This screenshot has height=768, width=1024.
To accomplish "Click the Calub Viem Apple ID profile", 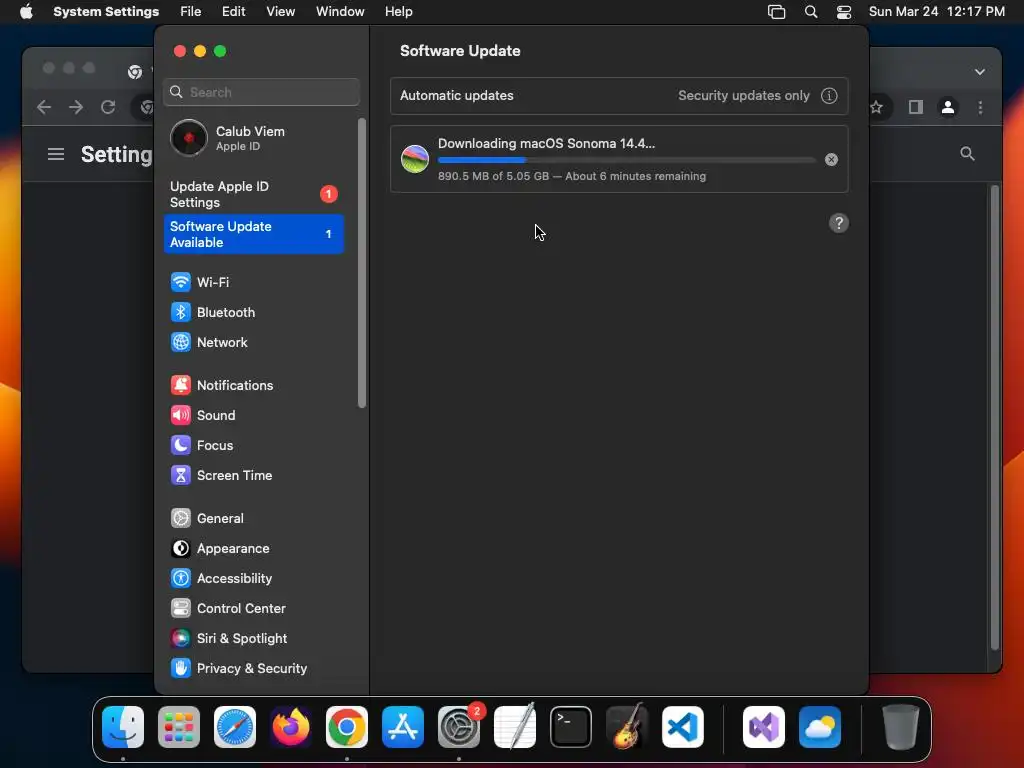I will pyautogui.click(x=255, y=138).
